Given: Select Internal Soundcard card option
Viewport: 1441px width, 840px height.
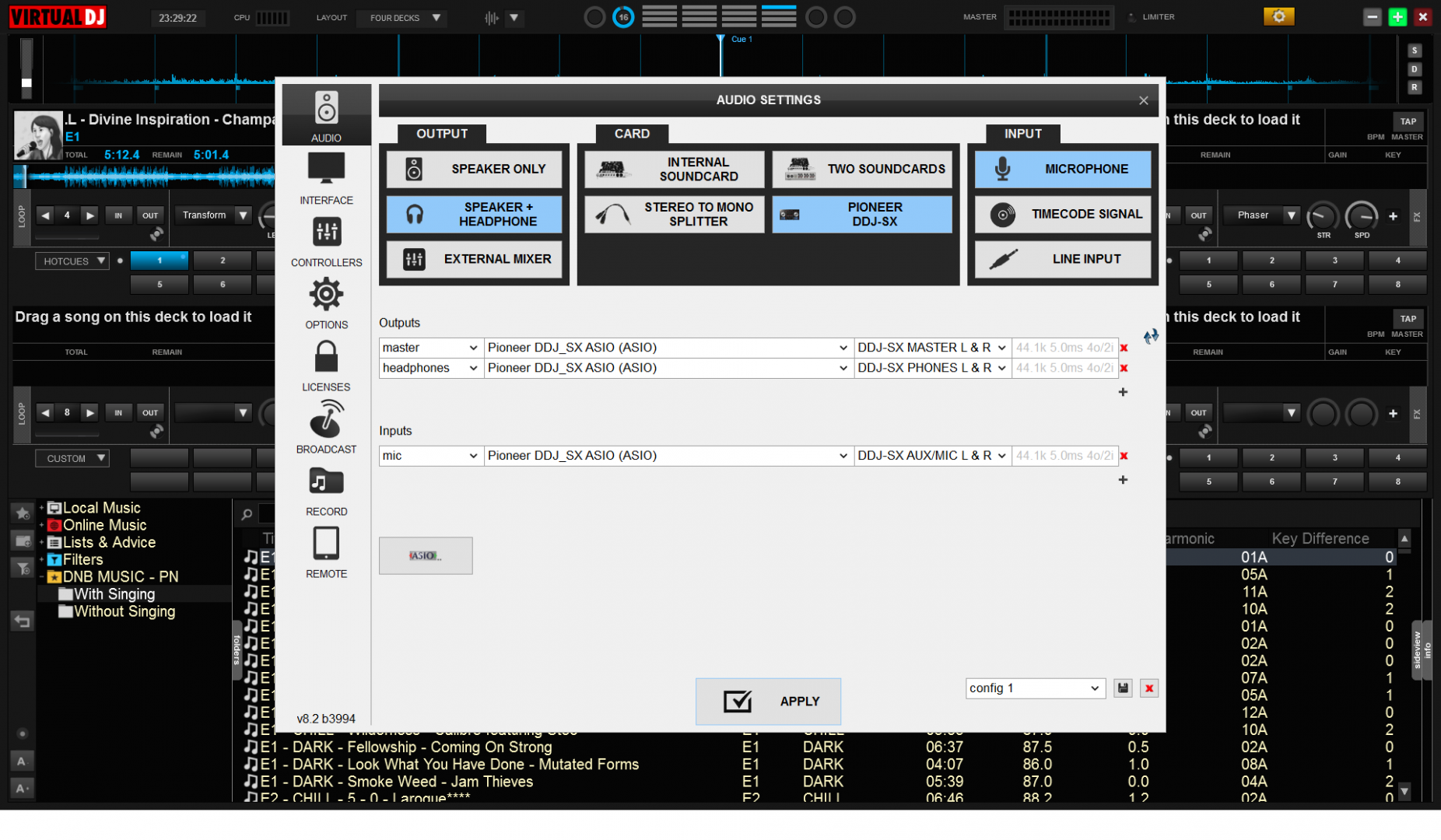Looking at the screenshot, I should [x=674, y=169].
